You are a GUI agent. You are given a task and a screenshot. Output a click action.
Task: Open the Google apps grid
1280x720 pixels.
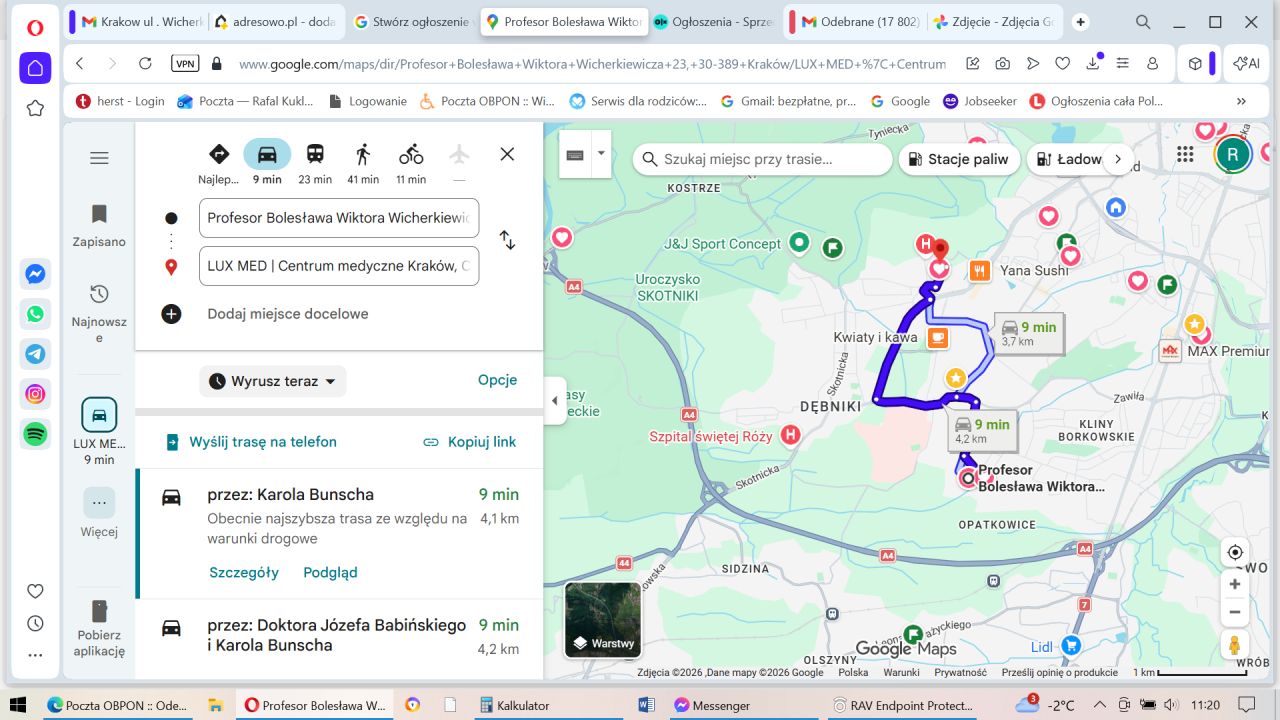click(1185, 155)
